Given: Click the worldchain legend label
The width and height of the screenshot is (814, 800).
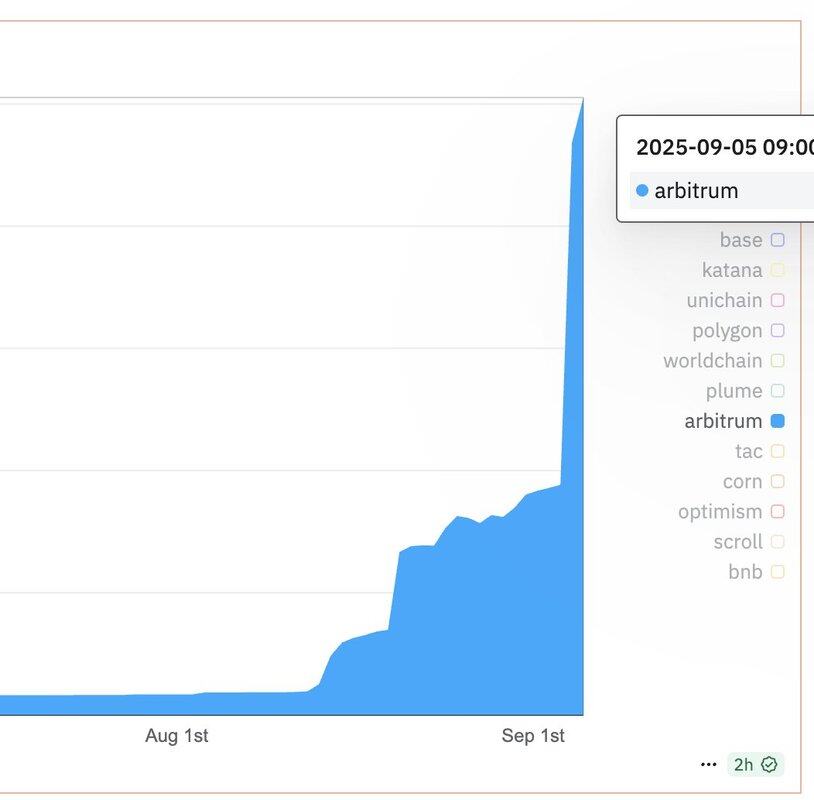Looking at the screenshot, I should pos(713,360).
